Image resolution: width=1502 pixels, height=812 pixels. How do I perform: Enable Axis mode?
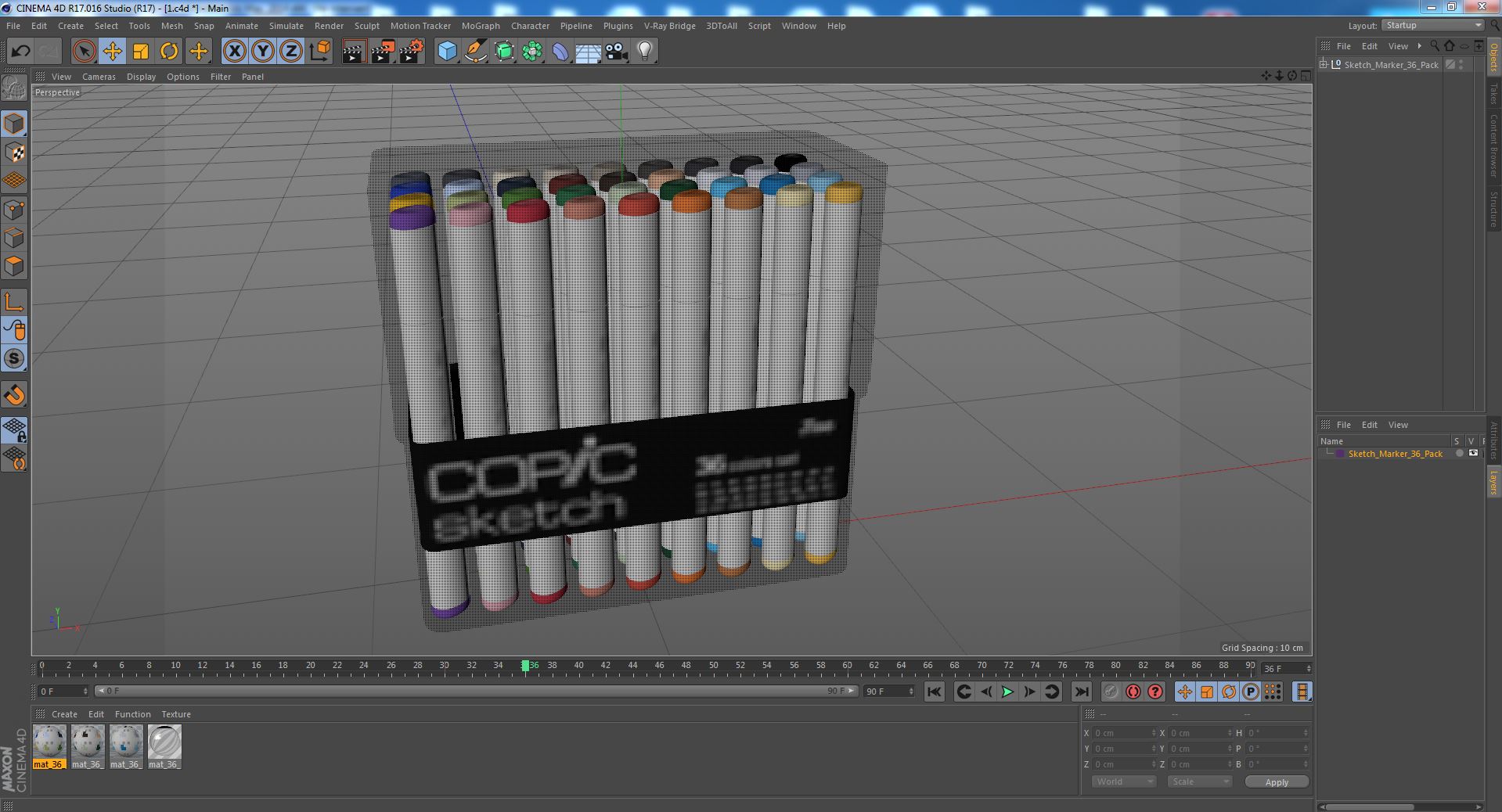[x=14, y=302]
